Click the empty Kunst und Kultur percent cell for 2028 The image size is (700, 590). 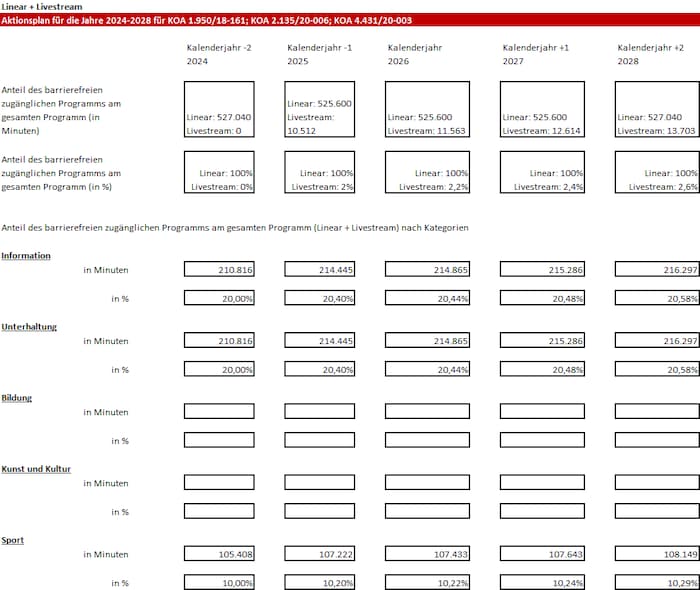coord(656,511)
